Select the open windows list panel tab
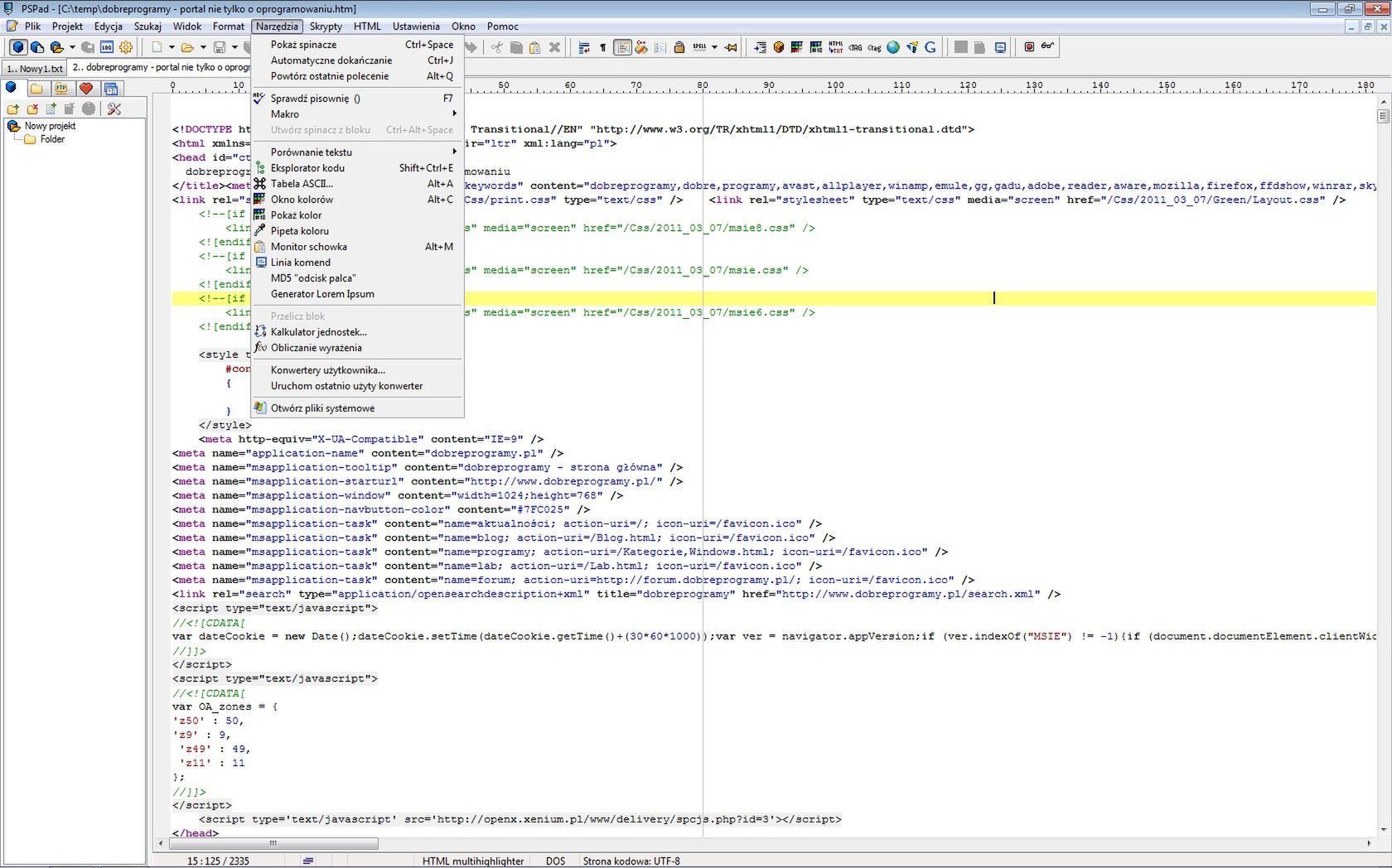This screenshot has height=868, width=1392. point(111,88)
